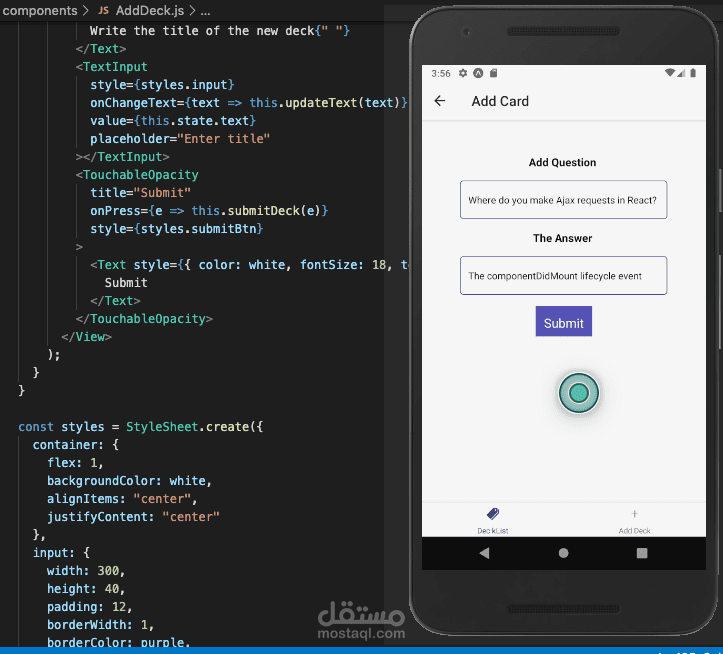The image size is (723, 654).
Task: Click the '</View>' closing tag line
Action: tap(87, 337)
